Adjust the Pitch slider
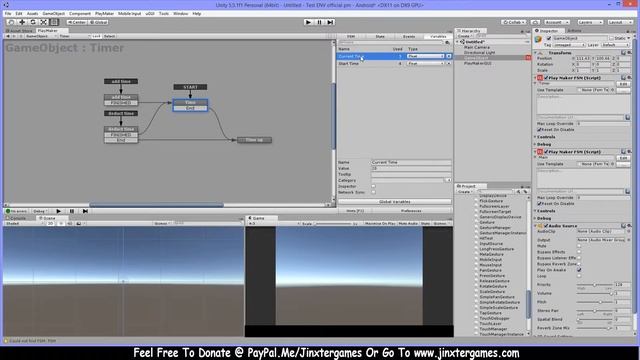 595,302
